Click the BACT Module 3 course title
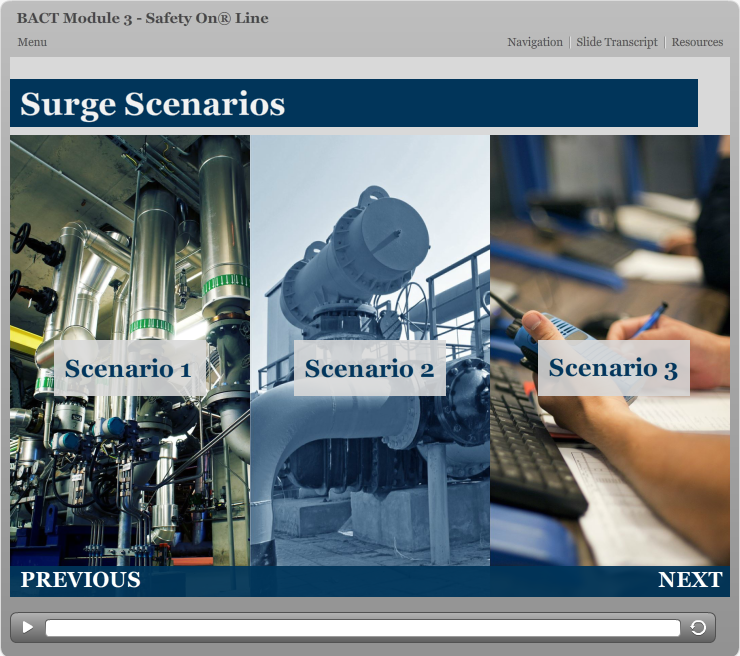This screenshot has height=656, width=740. (x=143, y=18)
